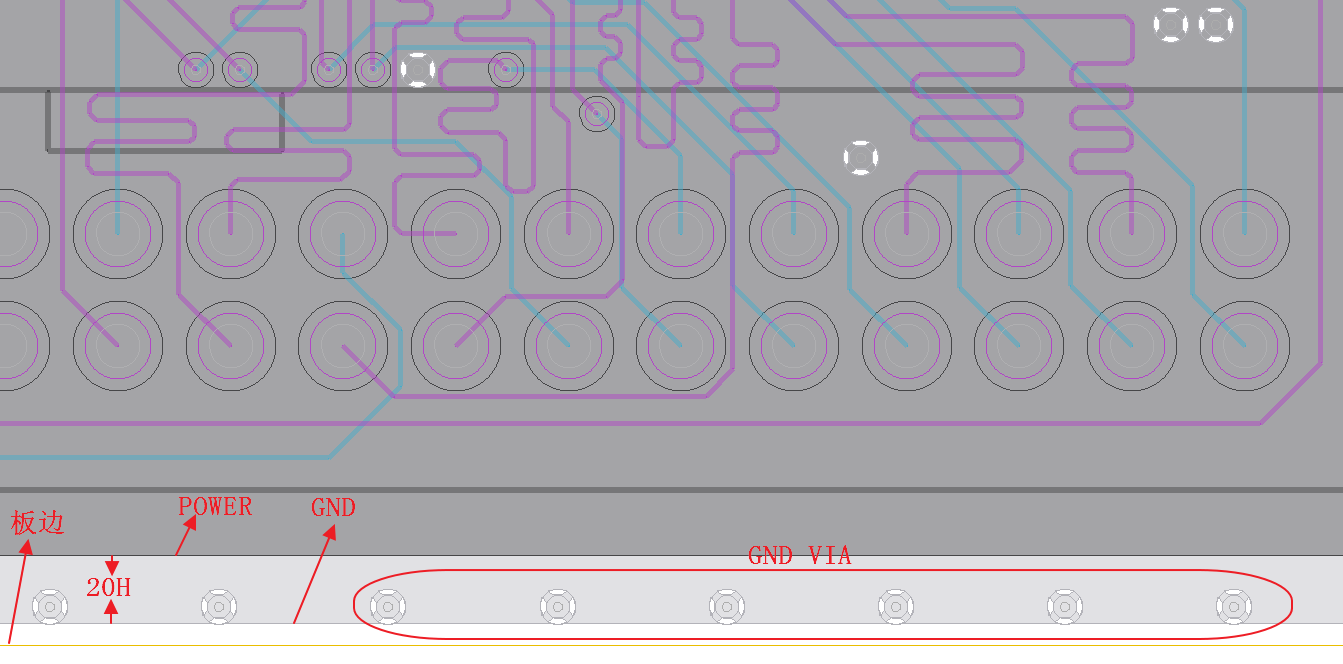Select the bottom-row via left of 20H label

50,606
